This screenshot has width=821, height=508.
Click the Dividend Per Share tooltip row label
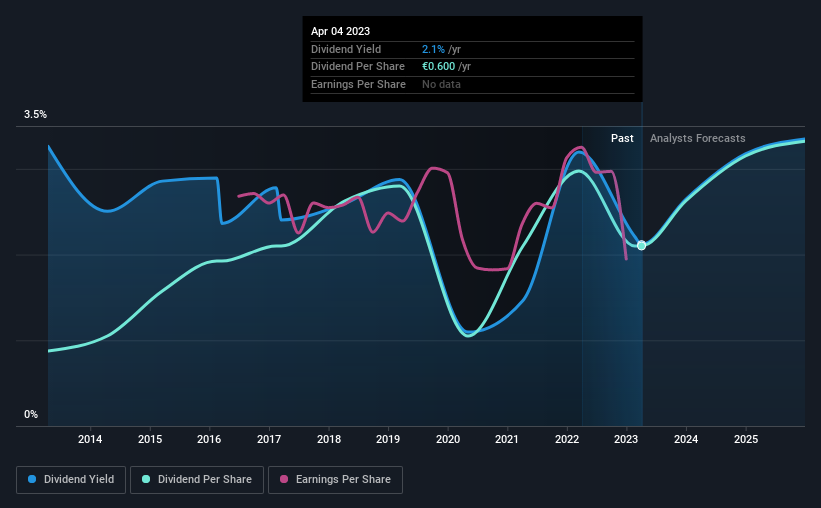tap(358, 67)
